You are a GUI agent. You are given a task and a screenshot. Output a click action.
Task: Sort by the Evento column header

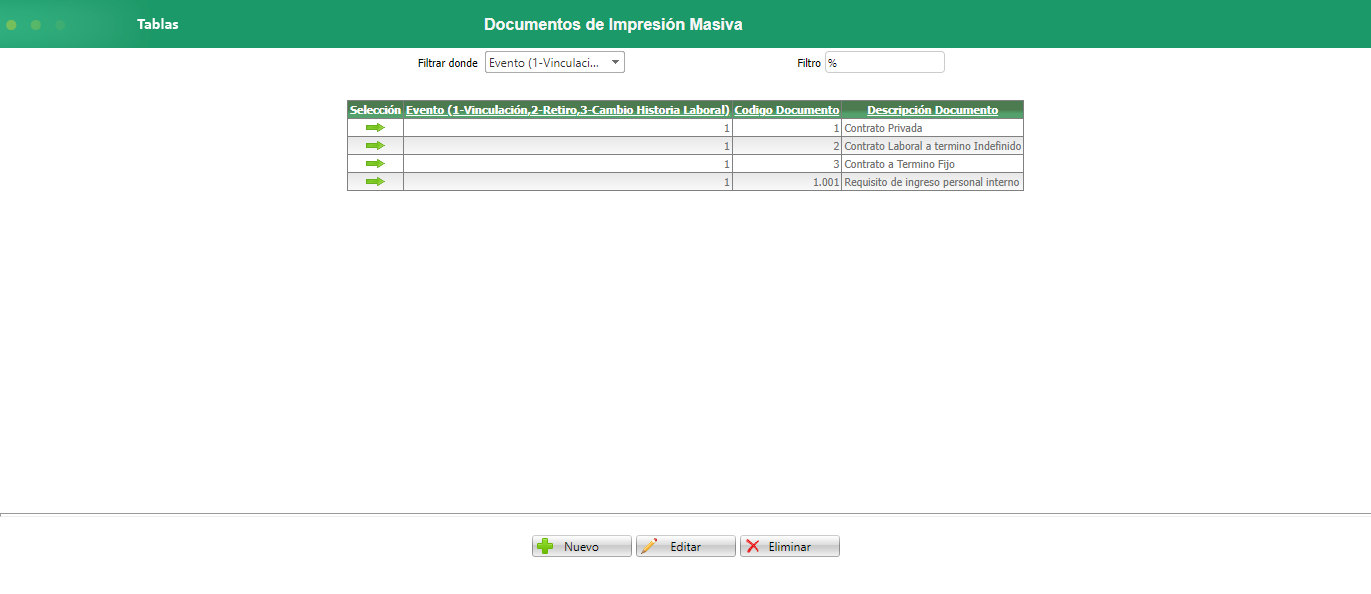click(x=566, y=110)
